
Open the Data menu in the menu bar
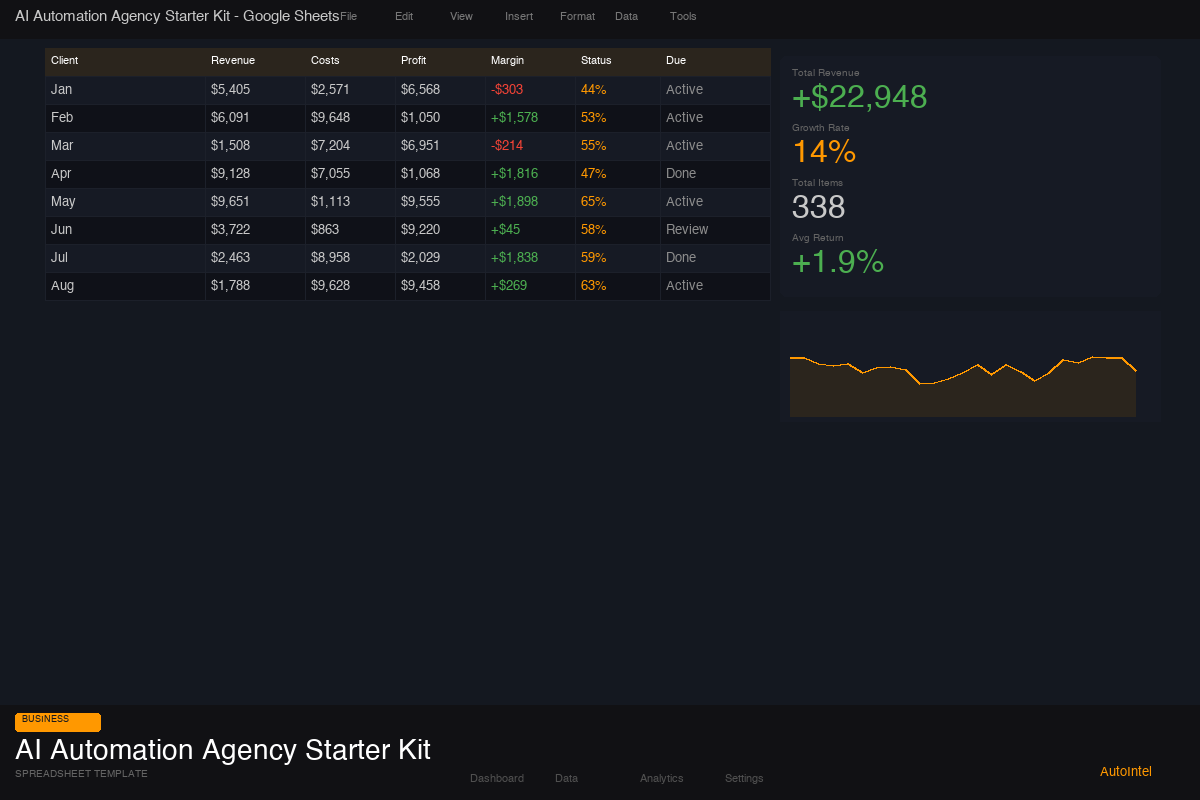tap(626, 16)
